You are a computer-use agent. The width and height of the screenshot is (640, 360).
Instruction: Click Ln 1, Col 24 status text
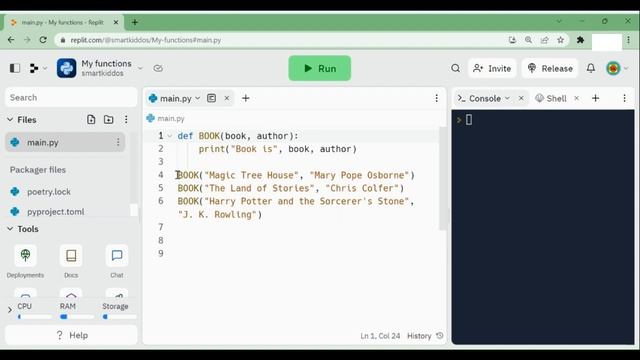tap(380, 336)
